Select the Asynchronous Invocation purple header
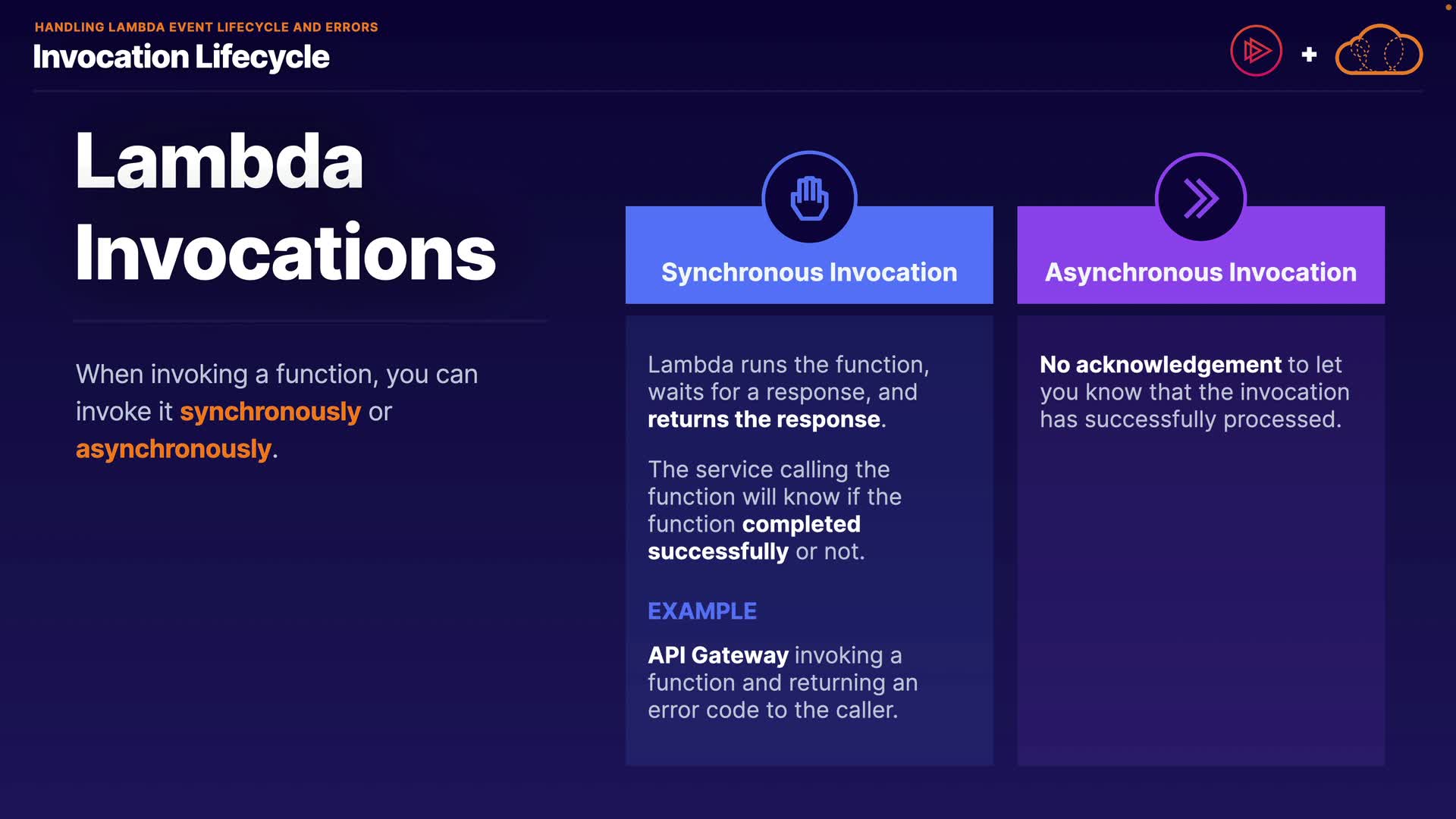Image resolution: width=1456 pixels, height=819 pixels. (x=1200, y=272)
